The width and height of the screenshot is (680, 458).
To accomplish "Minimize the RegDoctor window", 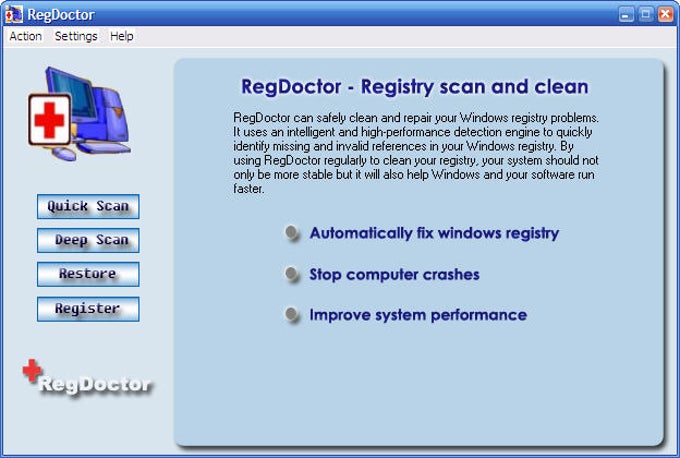I will pos(626,14).
